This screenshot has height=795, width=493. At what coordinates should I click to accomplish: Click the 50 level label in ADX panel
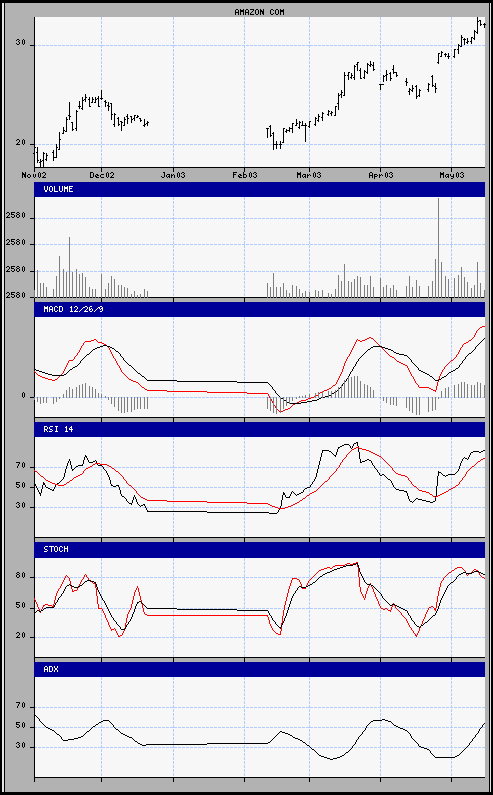coord(20,727)
